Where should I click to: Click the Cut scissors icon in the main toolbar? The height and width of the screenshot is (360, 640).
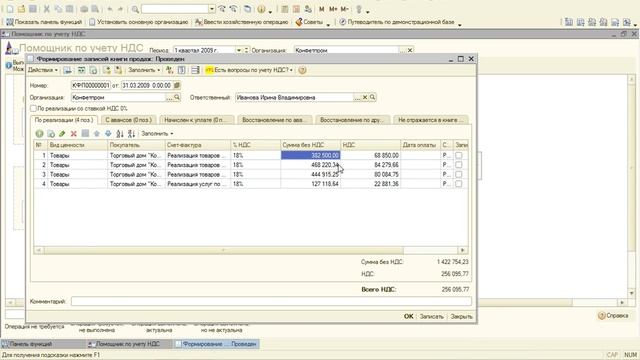(x=47, y=9)
